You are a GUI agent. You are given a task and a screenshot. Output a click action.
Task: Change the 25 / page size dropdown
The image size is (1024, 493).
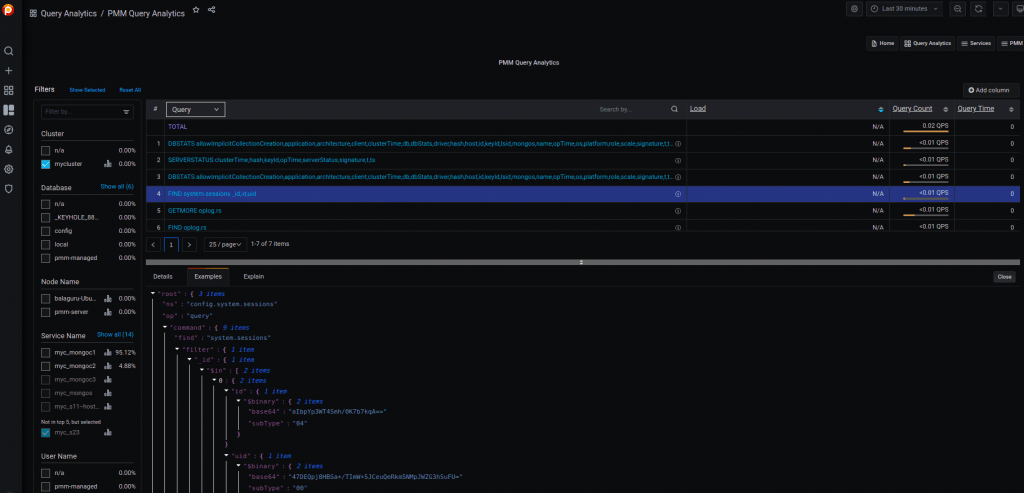click(225, 244)
